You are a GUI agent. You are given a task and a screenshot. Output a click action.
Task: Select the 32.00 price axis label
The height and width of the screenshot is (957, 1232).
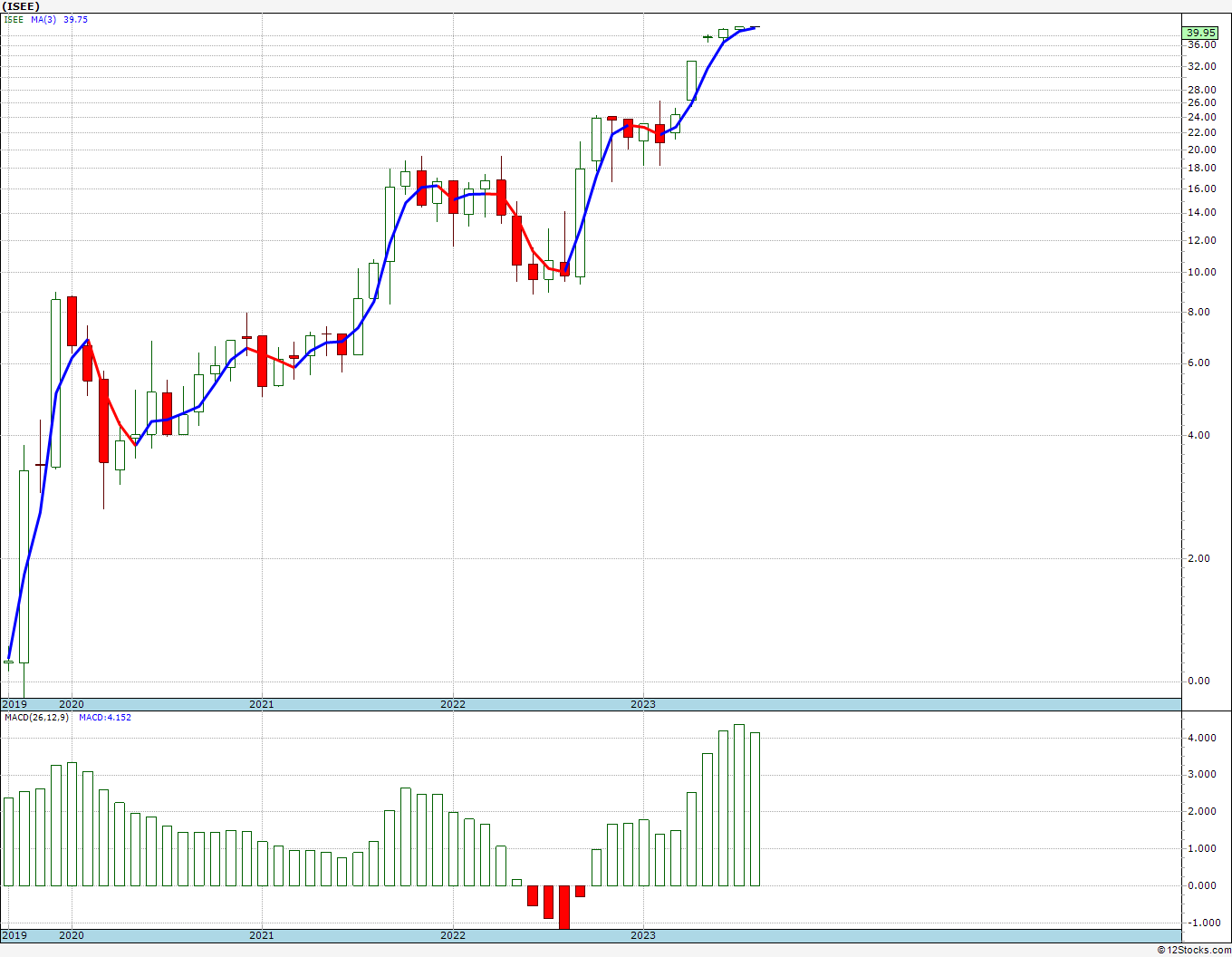pos(1201,67)
